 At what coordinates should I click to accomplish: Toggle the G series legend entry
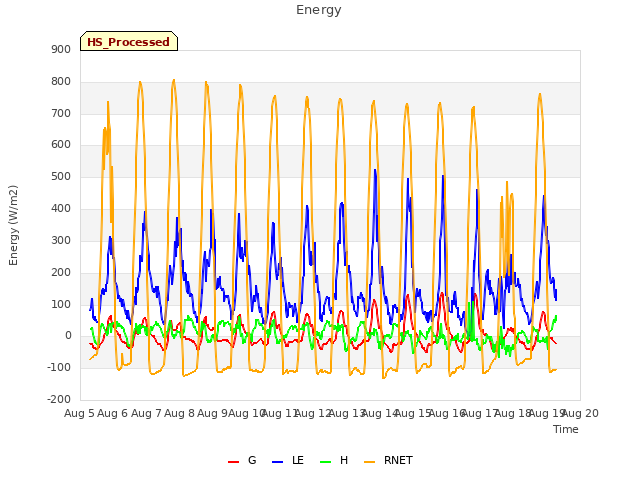tap(242, 460)
